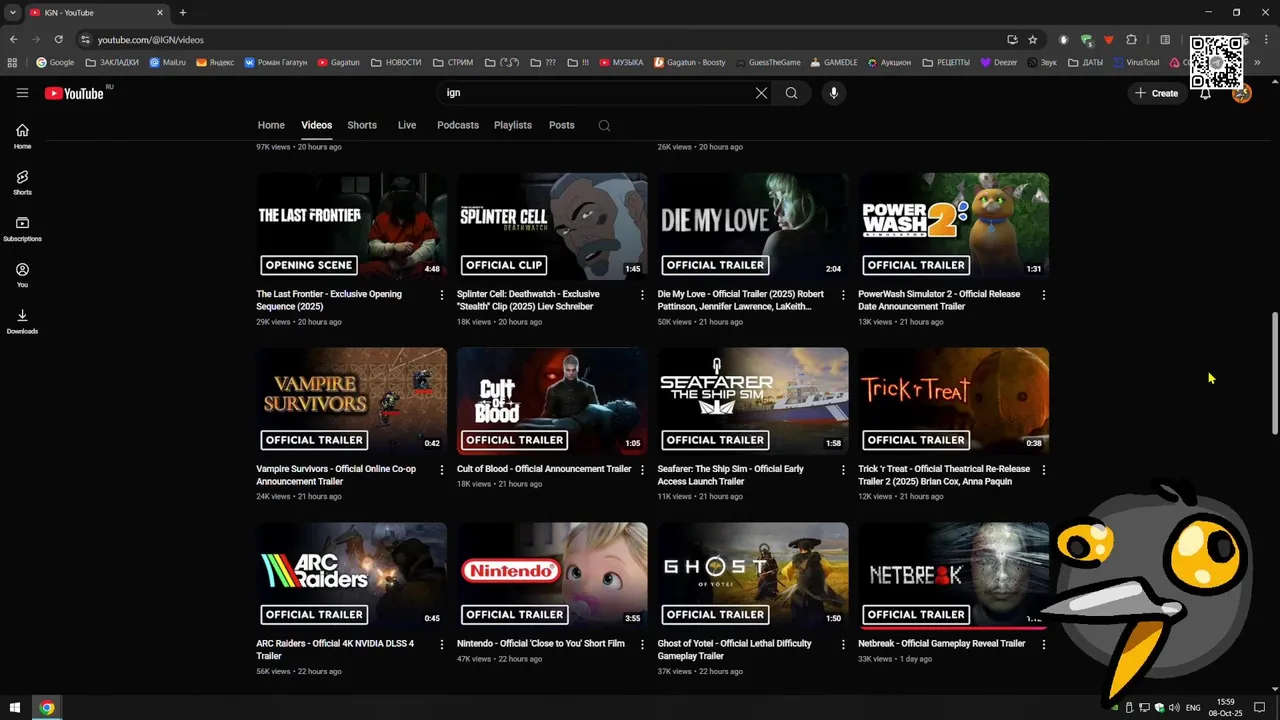Open the You section in sidebar
The image size is (1280, 720).
pos(22,275)
